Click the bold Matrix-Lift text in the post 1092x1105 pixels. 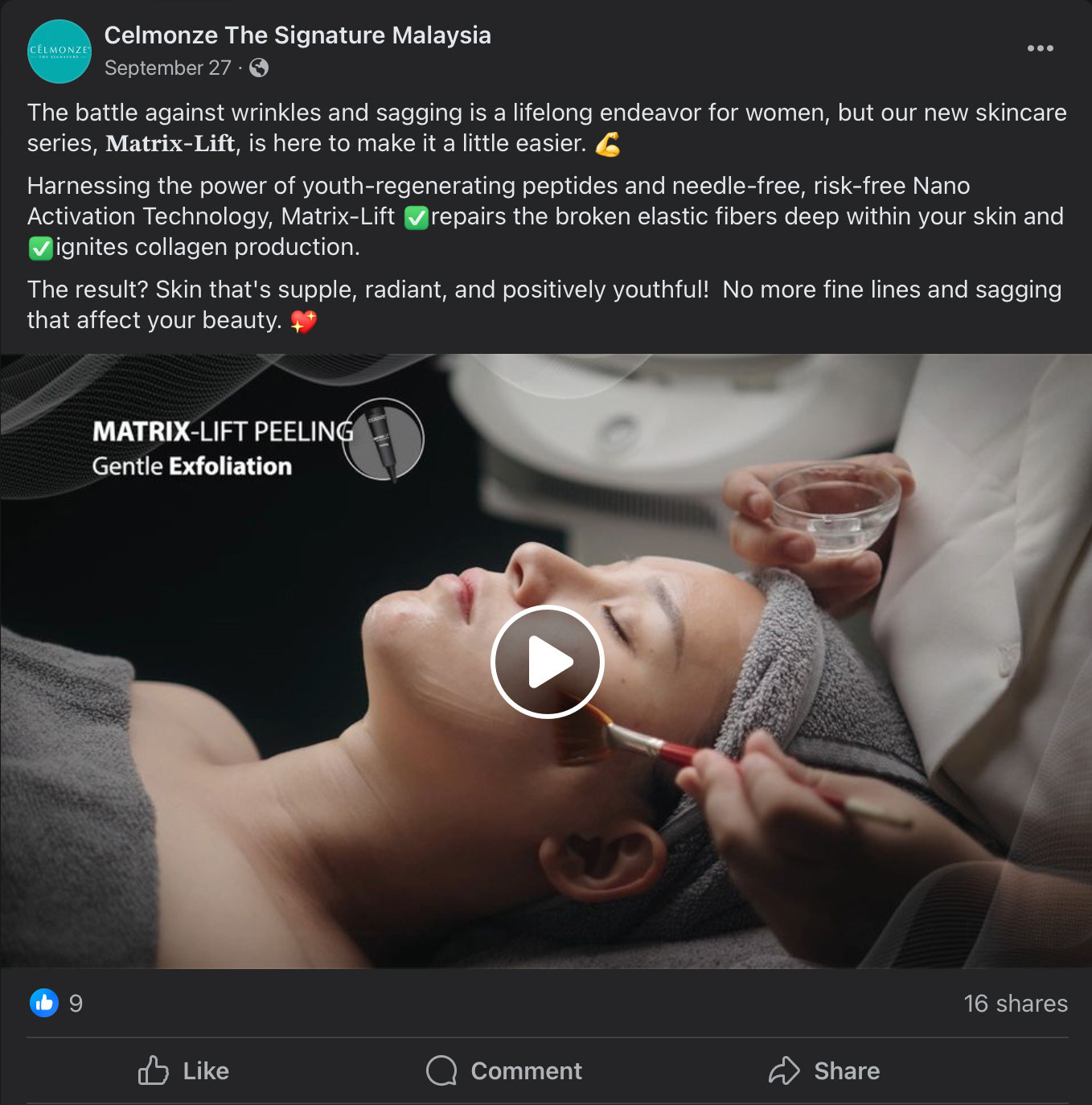170,144
